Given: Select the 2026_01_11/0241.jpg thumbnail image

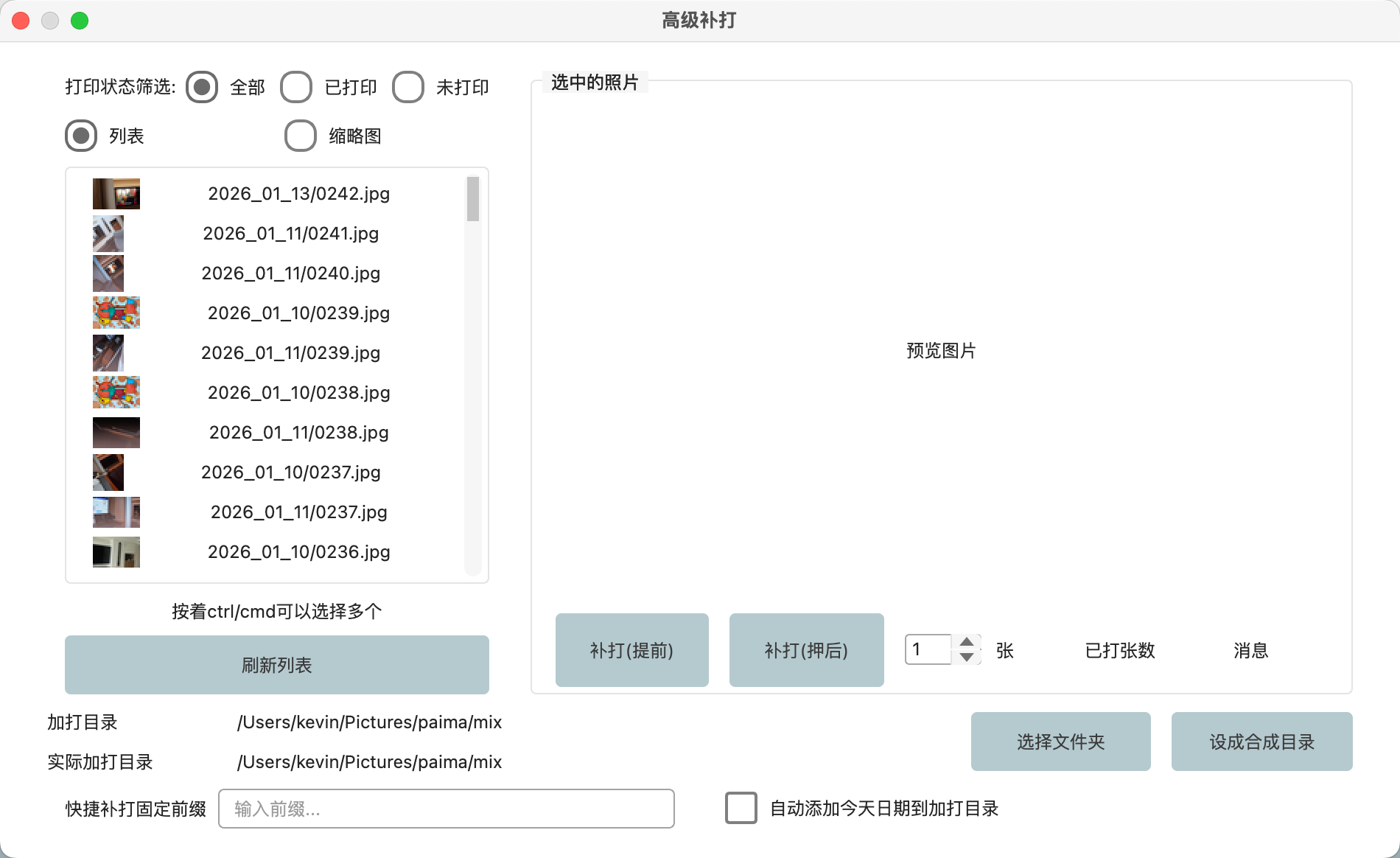Looking at the screenshot, I should coord(108,234).
